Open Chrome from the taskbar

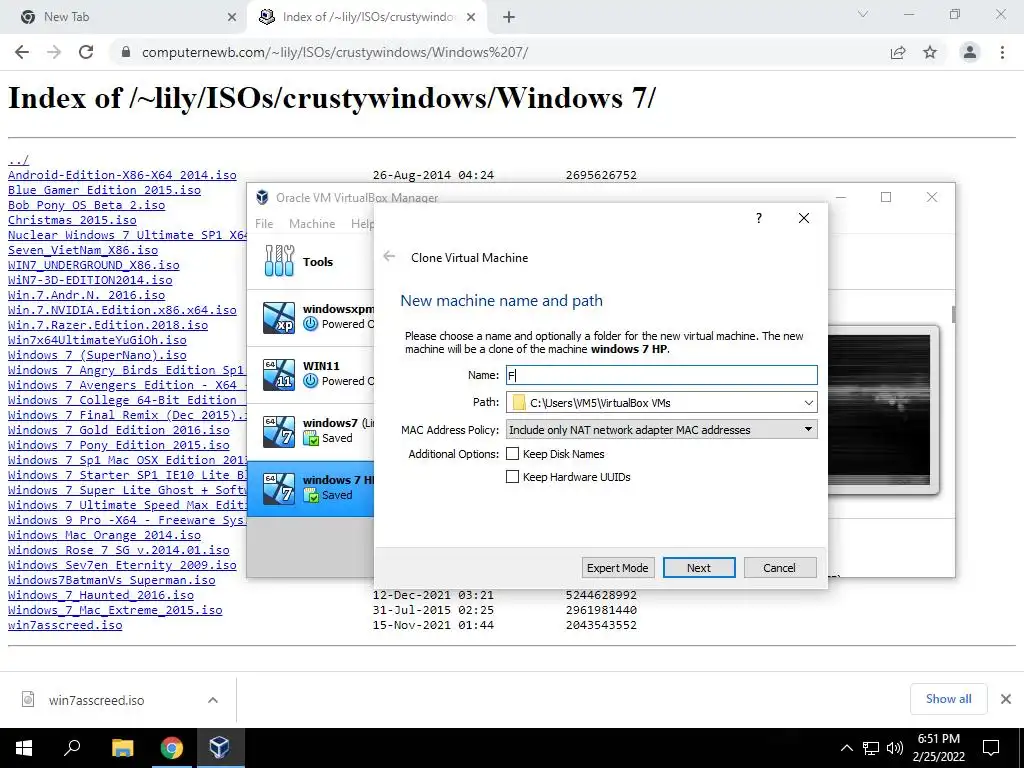[x=171, y=748]
